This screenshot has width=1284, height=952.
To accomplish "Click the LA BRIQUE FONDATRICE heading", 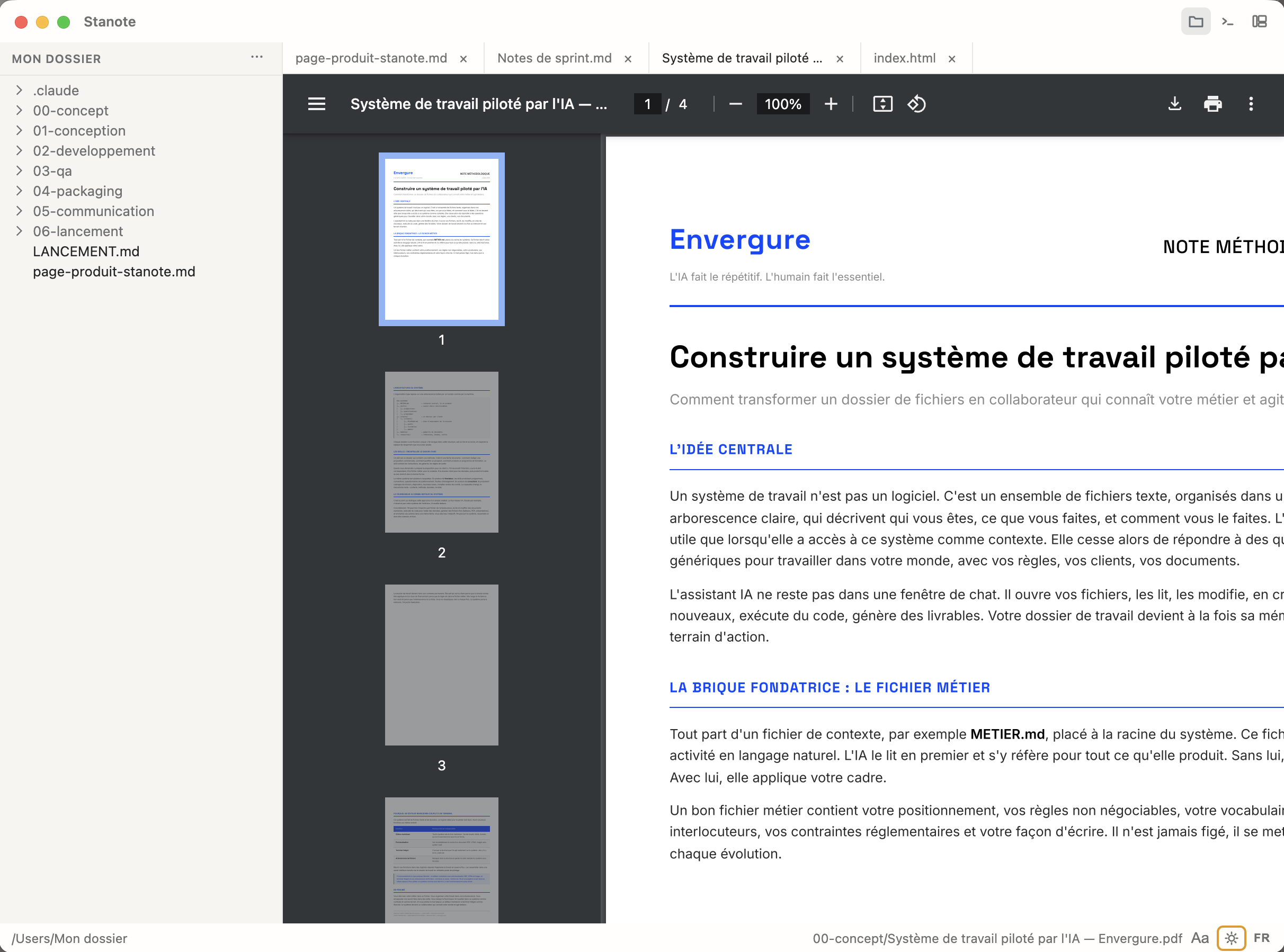I will coord(830,687).
